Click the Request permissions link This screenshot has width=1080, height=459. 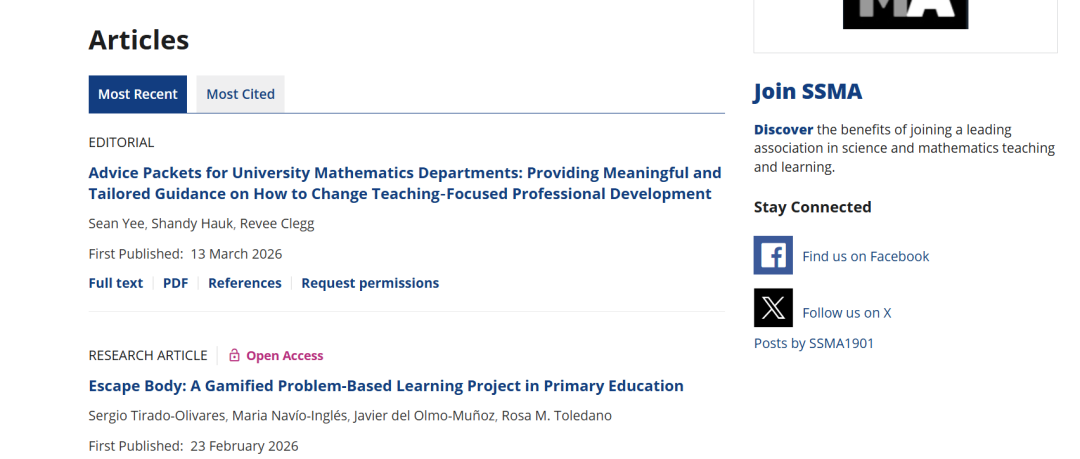(x=370, y=283)
